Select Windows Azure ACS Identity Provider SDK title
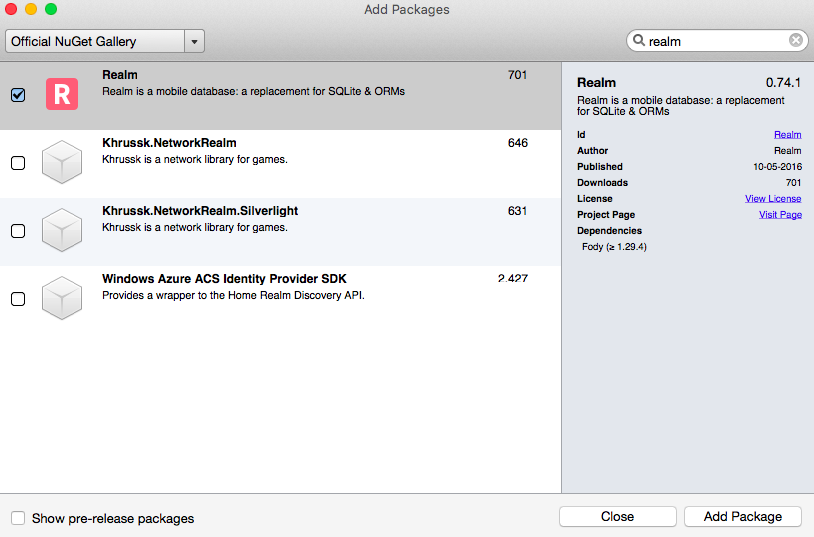This screenshot has height=537, width=814. (x=224, y=279)
